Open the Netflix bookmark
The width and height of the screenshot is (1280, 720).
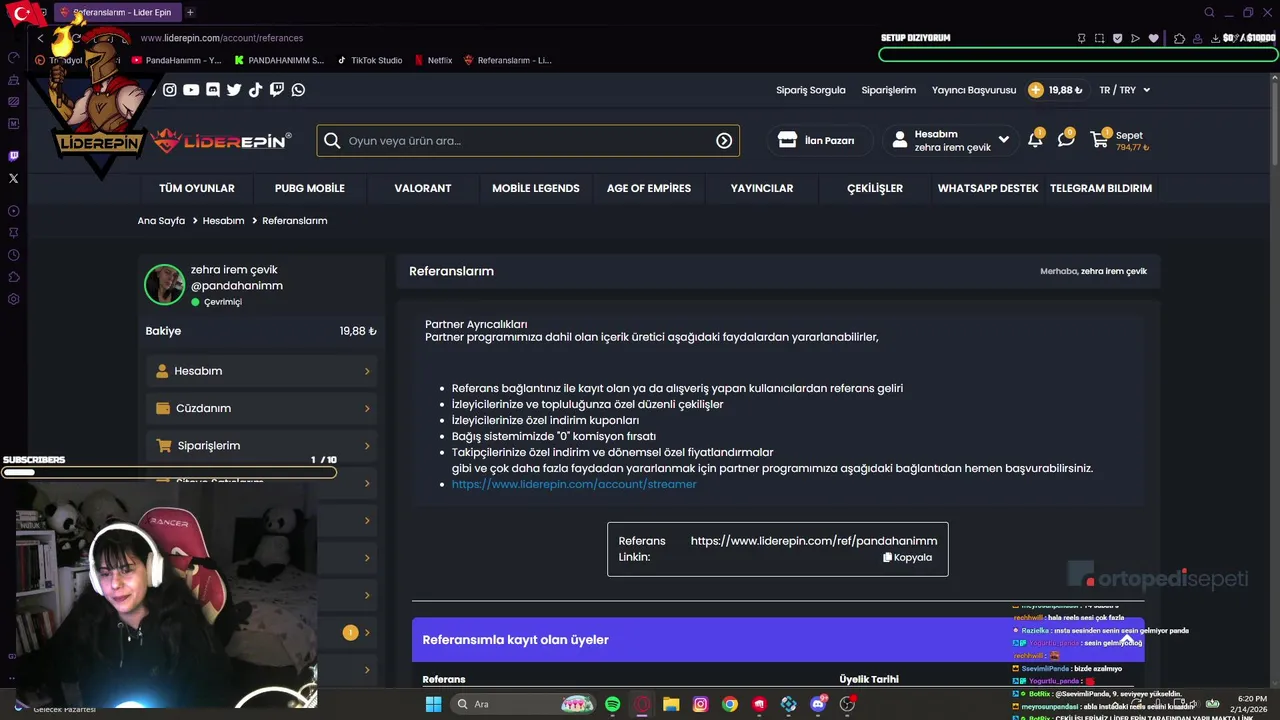click(x=434, y=60)
